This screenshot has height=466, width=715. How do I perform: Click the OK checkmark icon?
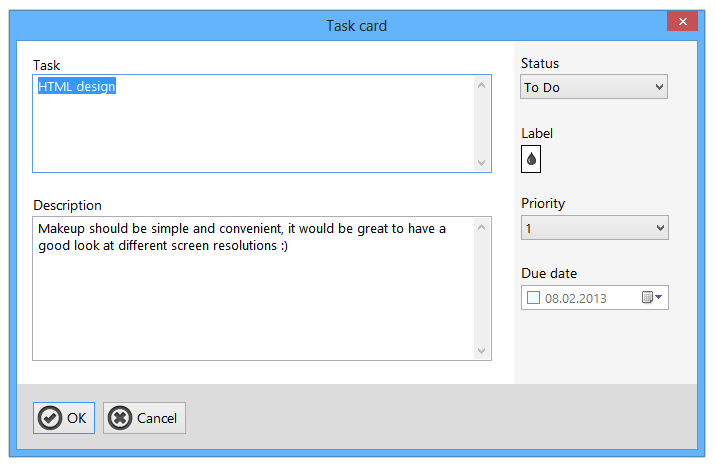(x=50, y=418)
